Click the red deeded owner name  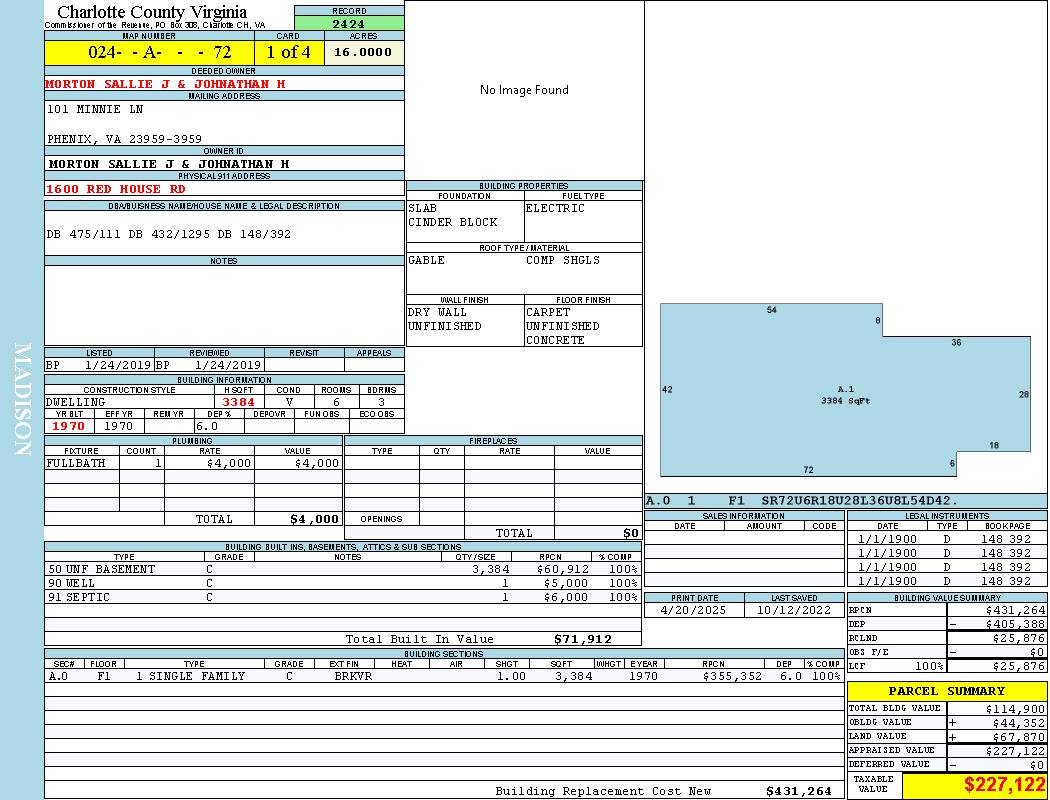(x=165, y=84)
